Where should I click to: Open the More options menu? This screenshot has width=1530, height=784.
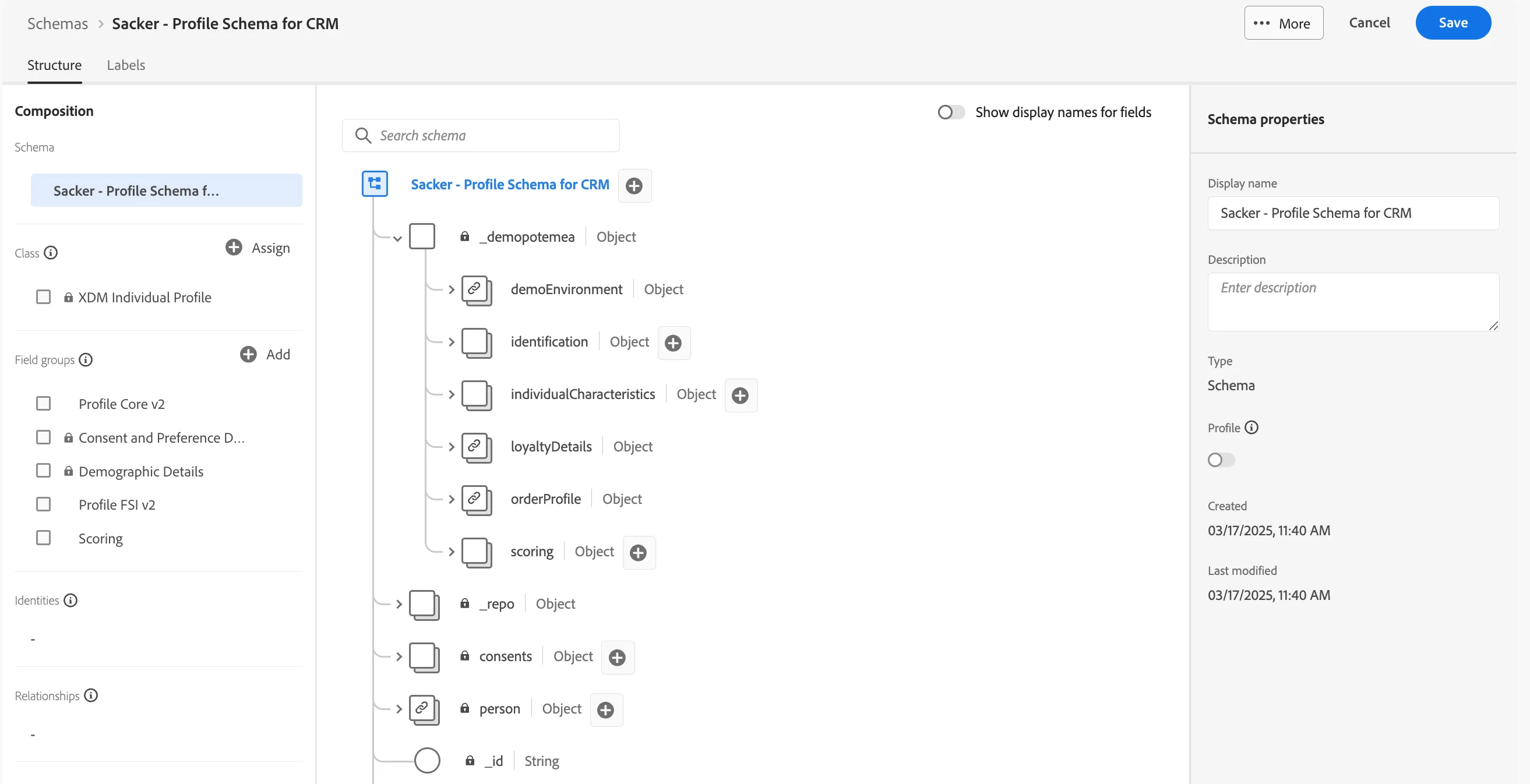point(1284,23)
